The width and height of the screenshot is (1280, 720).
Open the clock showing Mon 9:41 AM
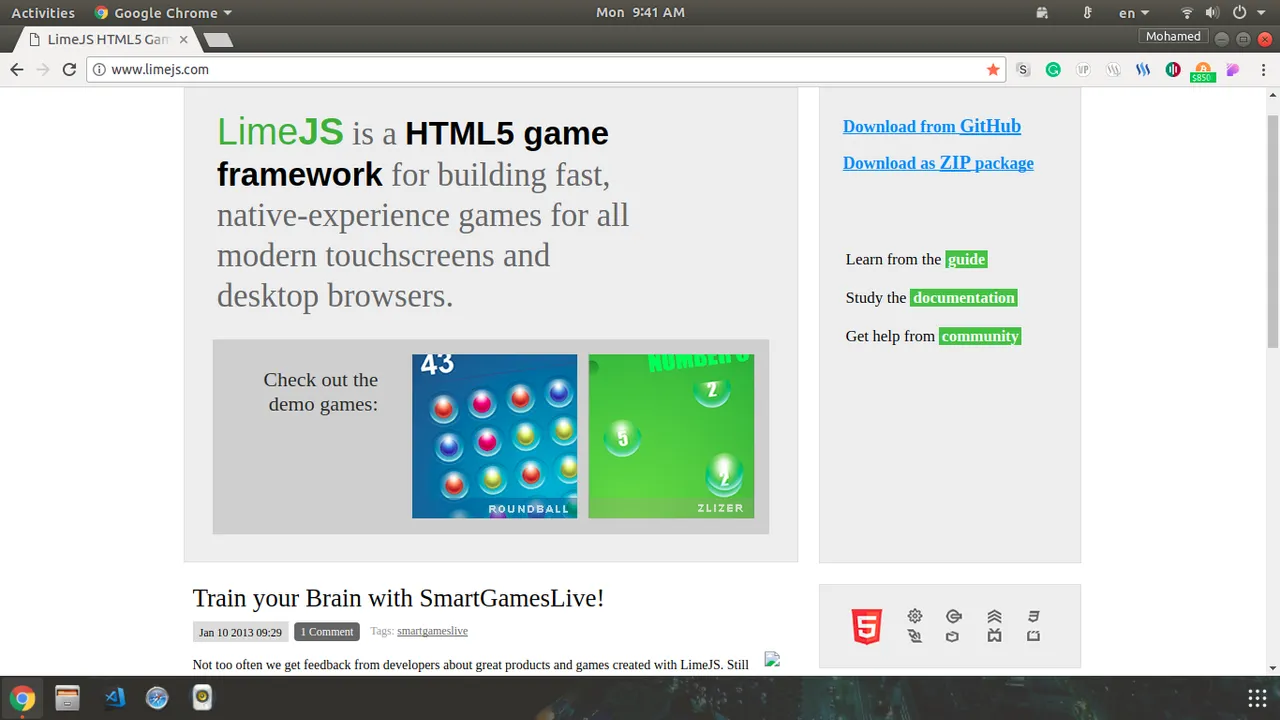tap(640, 13)
